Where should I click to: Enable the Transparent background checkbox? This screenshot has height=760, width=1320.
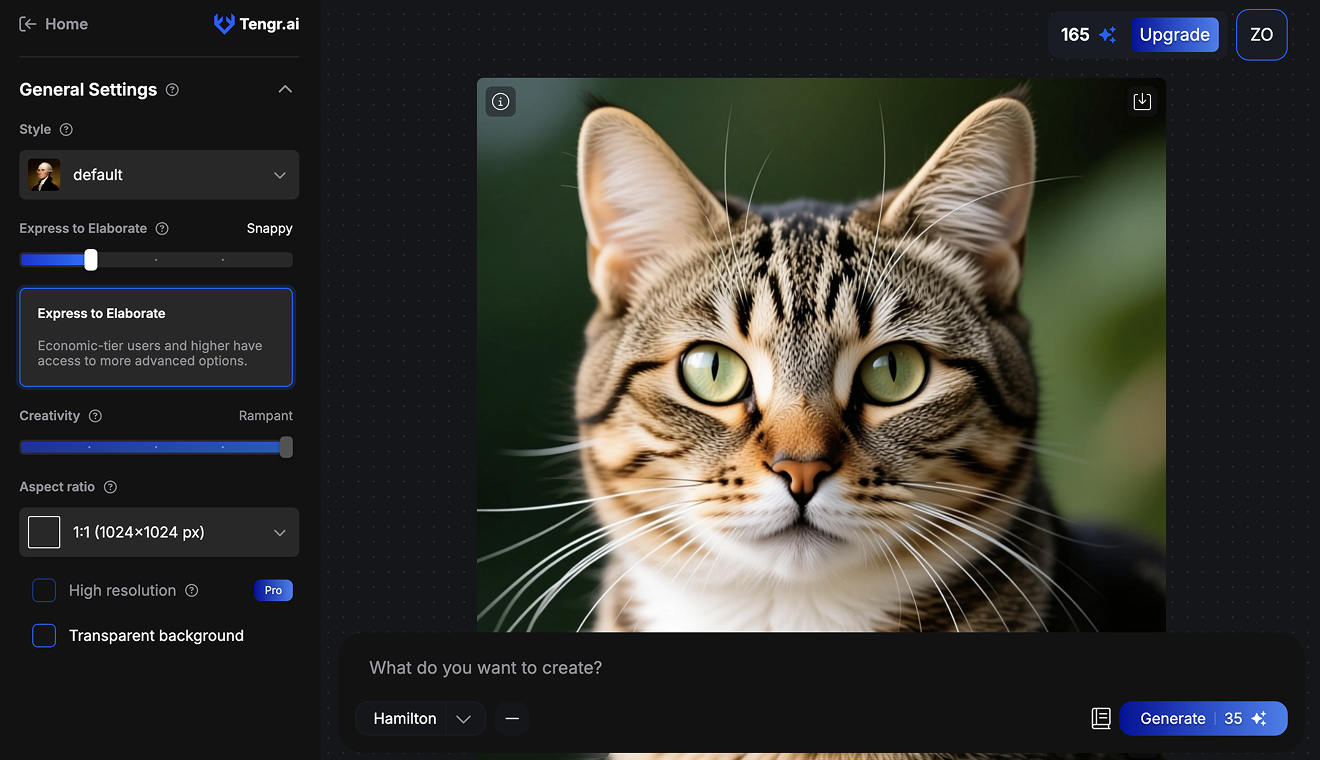coord(44,635)
